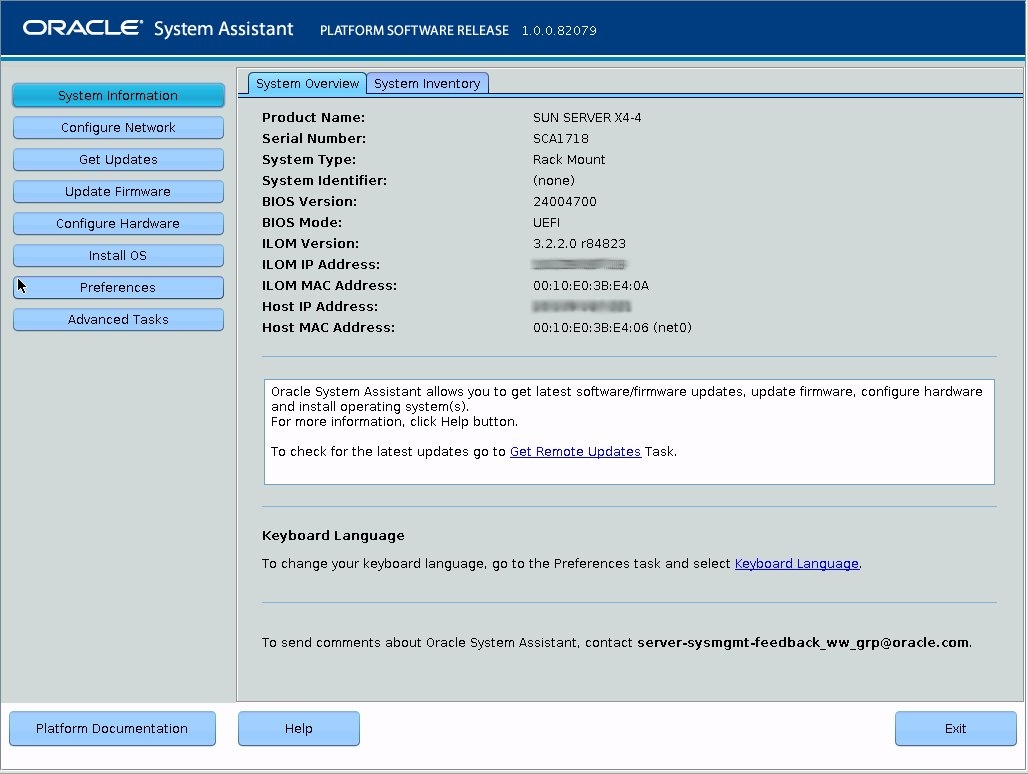Click the feedback email address text
Viewport: 1028px width, 774px height.
[803, 643]
